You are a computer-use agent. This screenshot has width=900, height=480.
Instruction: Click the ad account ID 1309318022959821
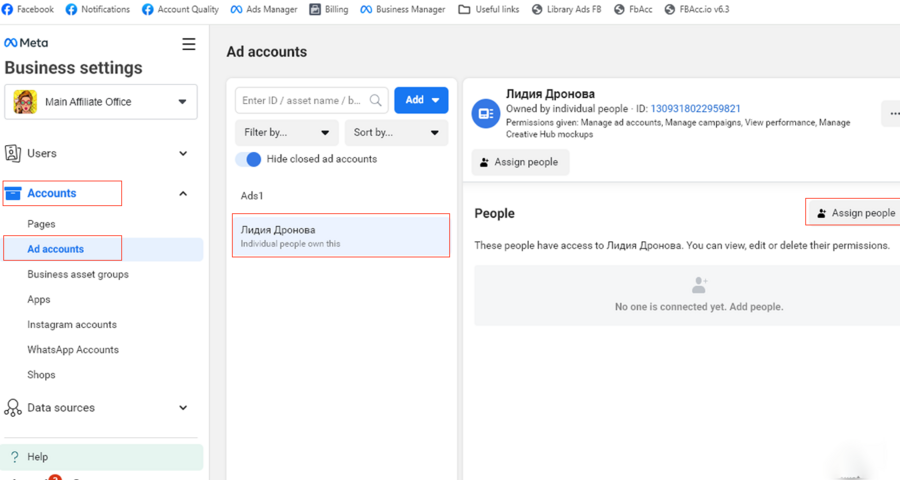[695, 109]
